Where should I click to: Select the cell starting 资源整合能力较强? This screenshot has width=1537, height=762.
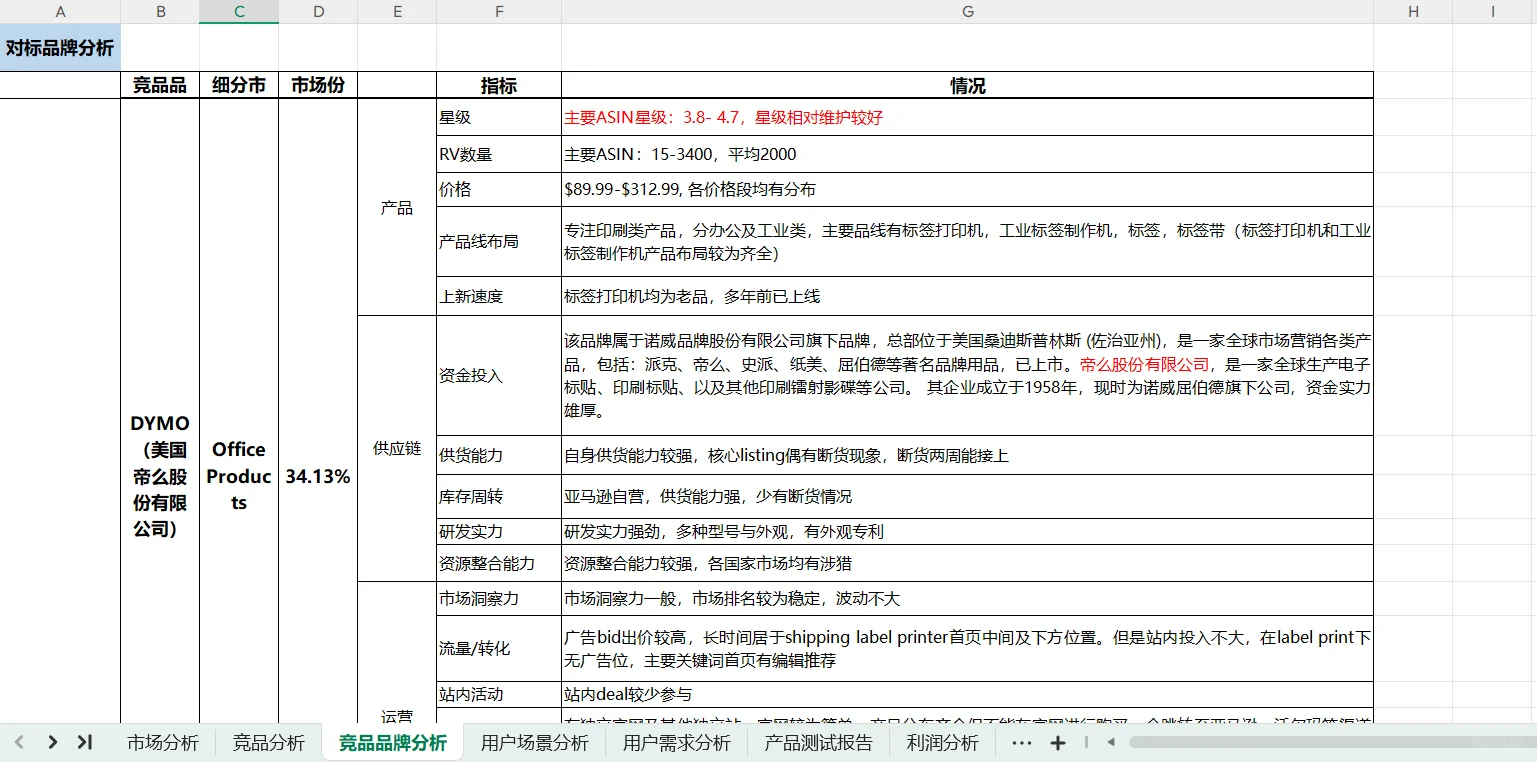[967, 563]
